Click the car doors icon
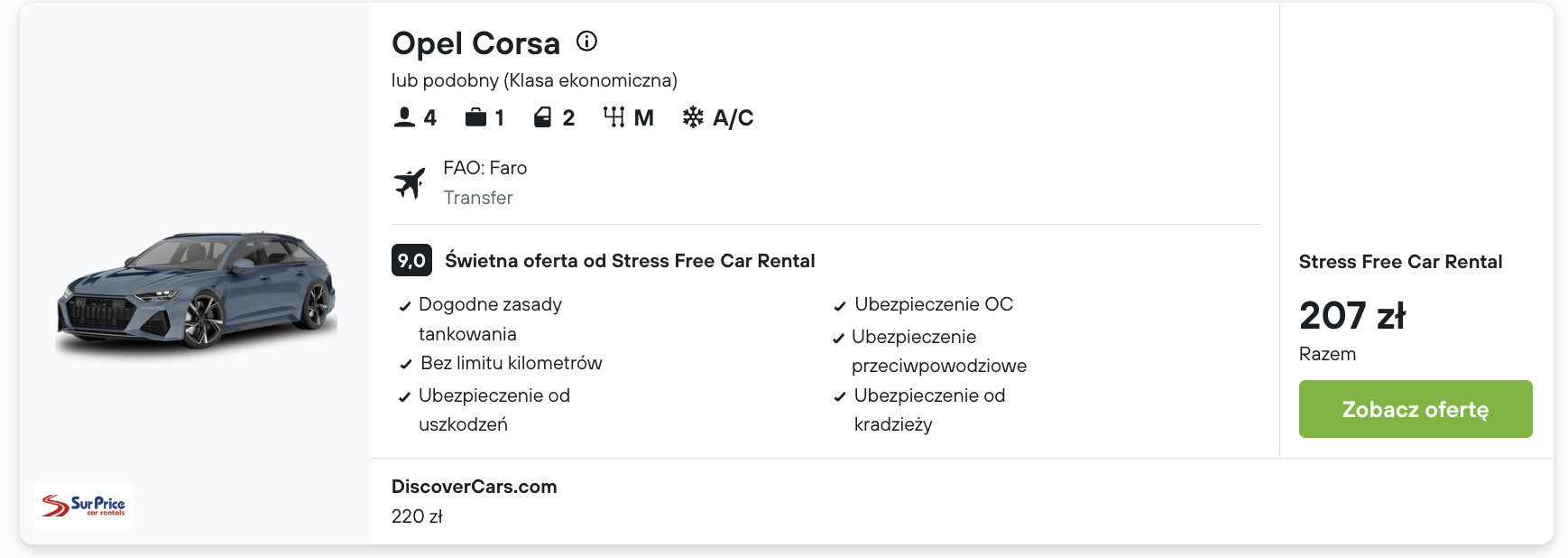 [x=542, y=117]
